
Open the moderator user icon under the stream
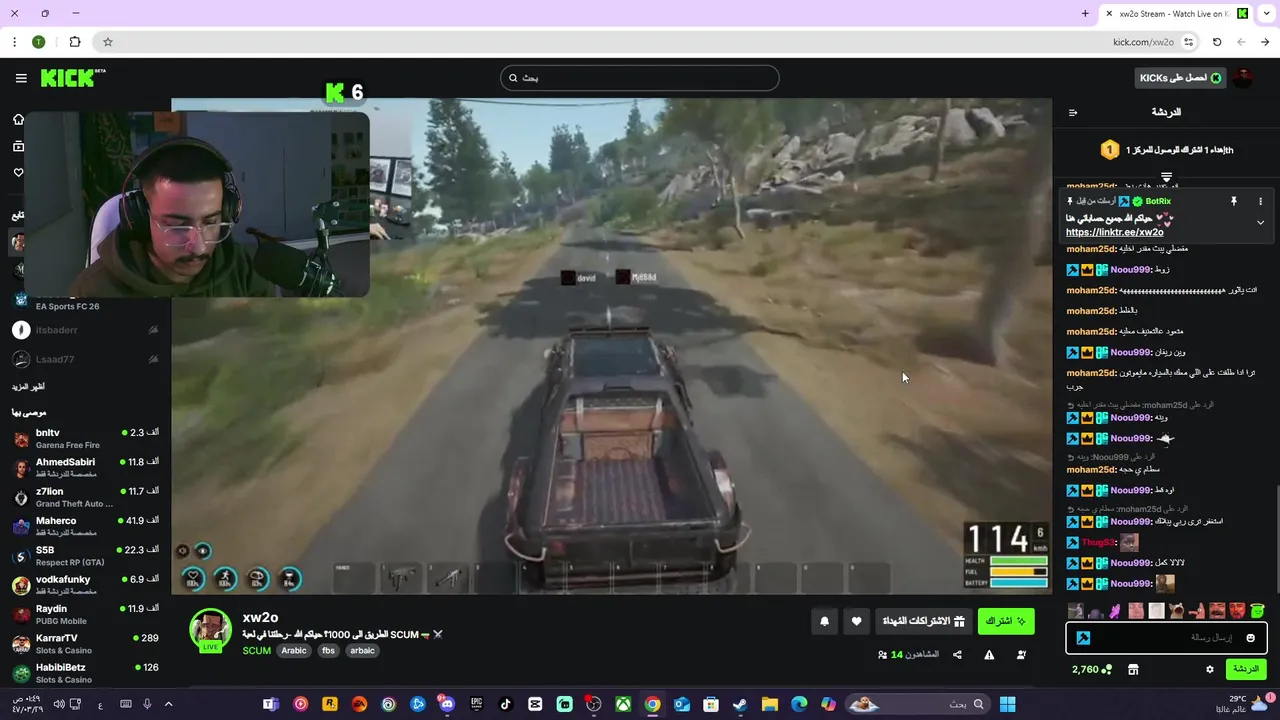[1021, 655]
